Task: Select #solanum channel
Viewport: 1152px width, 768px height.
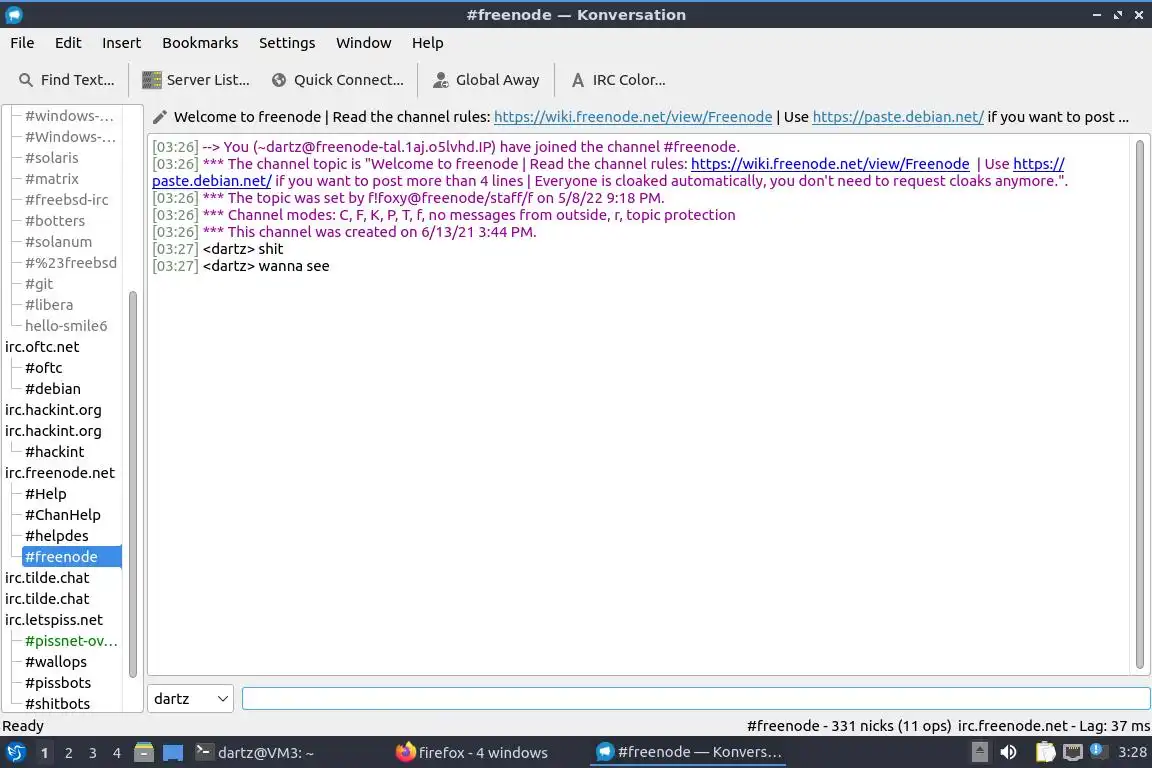Action: tap(58, 242)
